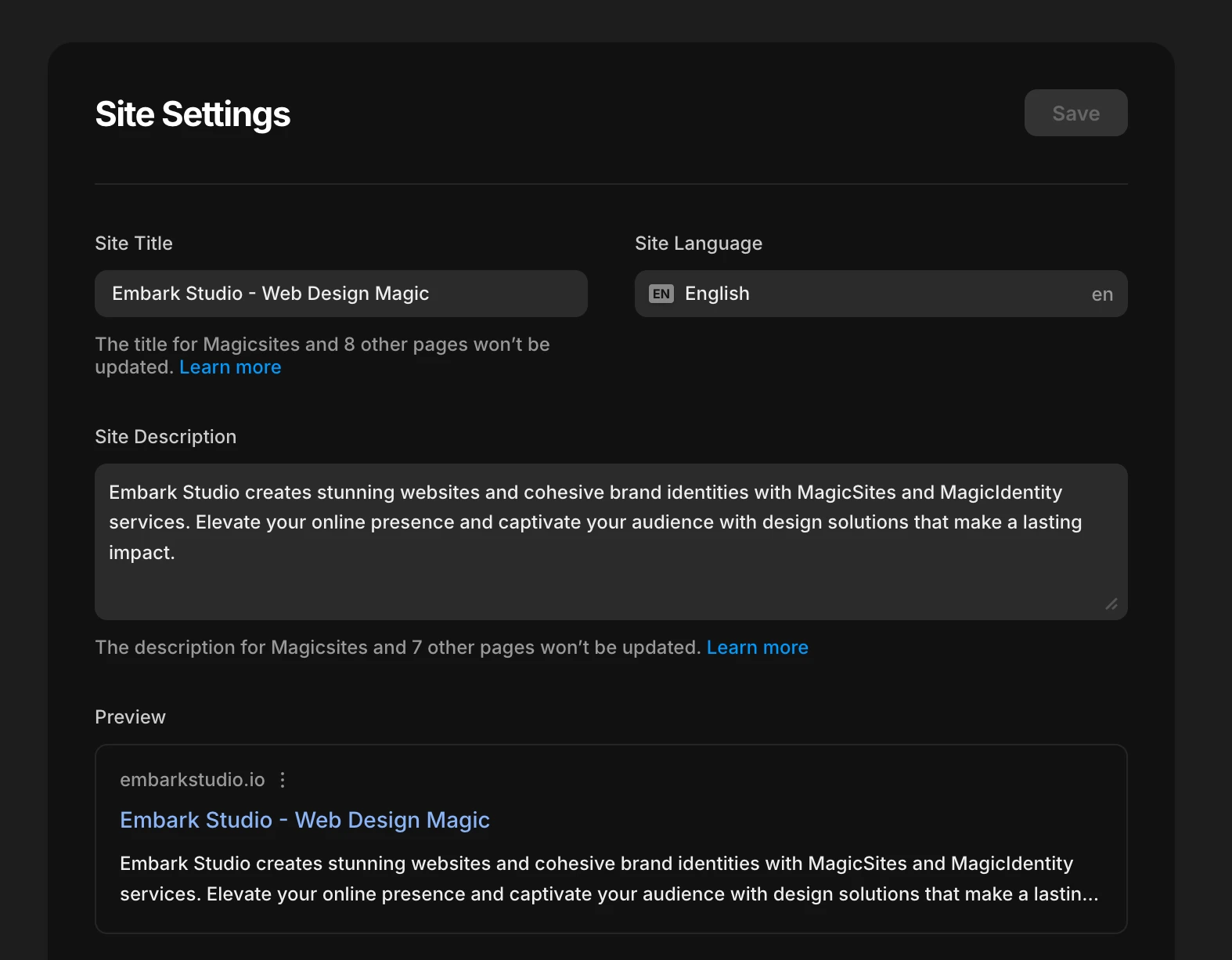Click the Save button
Viewport: 1232px width, 960px height.
pos(1075,113)
